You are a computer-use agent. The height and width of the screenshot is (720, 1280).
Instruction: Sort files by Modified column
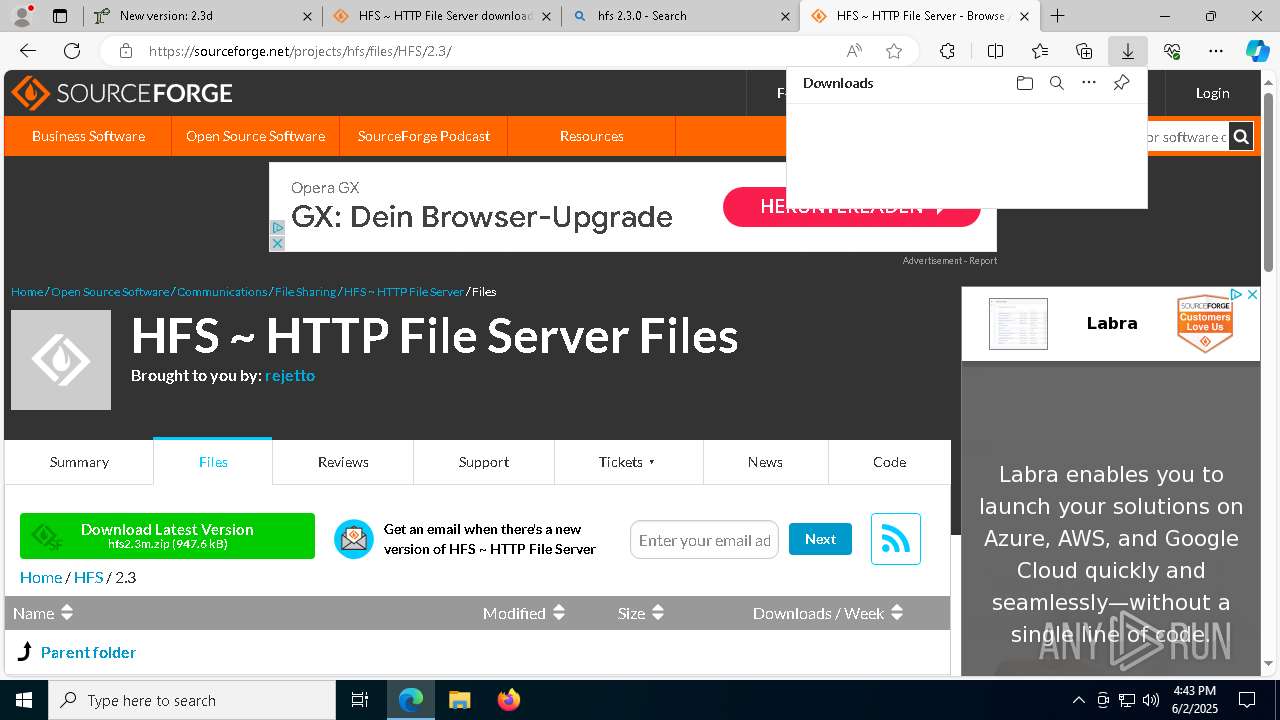(x=524, y=613)
